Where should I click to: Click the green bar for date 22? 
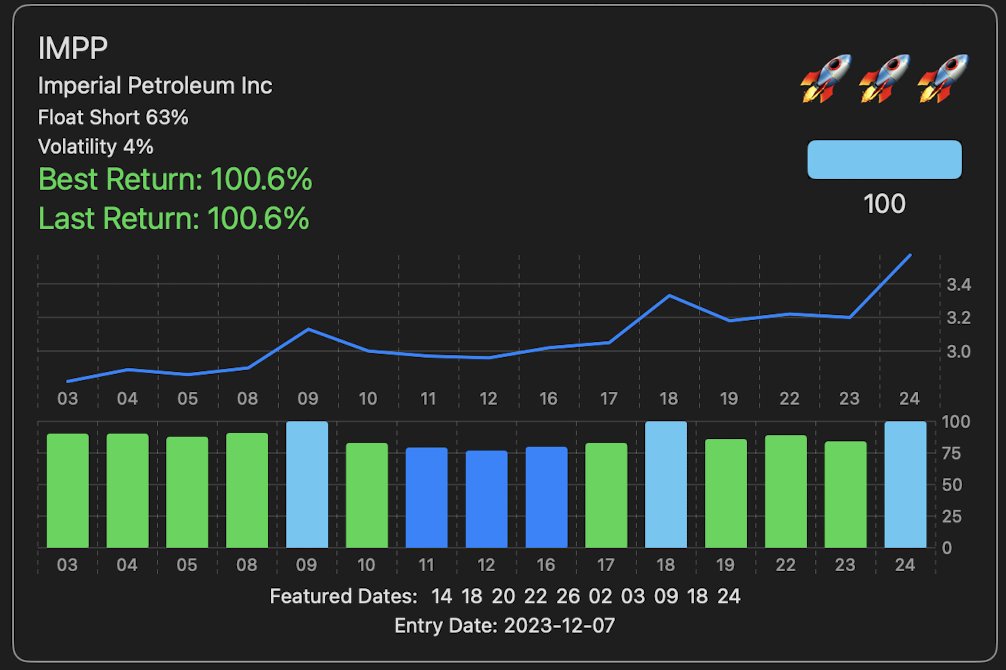(786, 492)
